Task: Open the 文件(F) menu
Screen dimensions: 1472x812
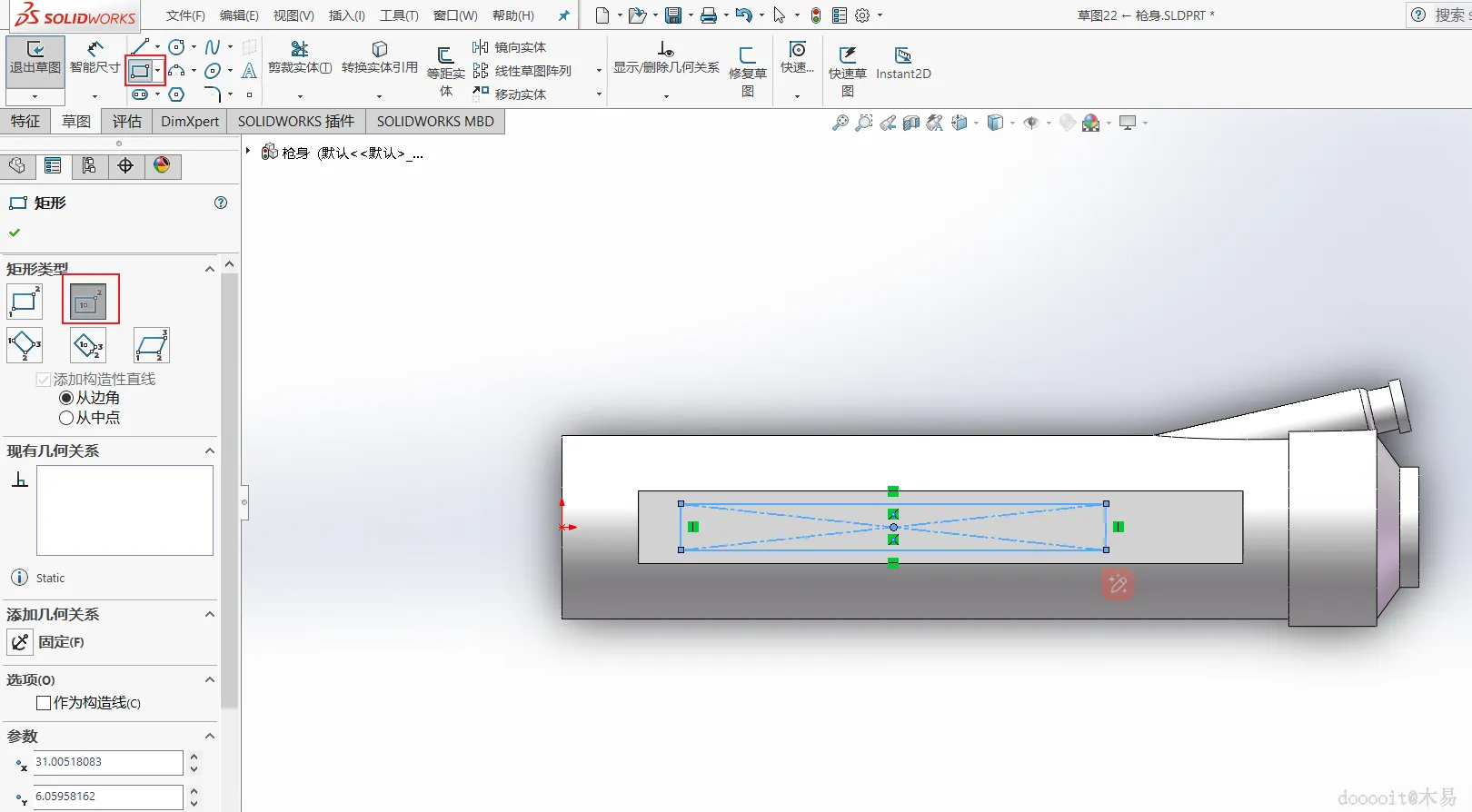Action: pos(185,15)
